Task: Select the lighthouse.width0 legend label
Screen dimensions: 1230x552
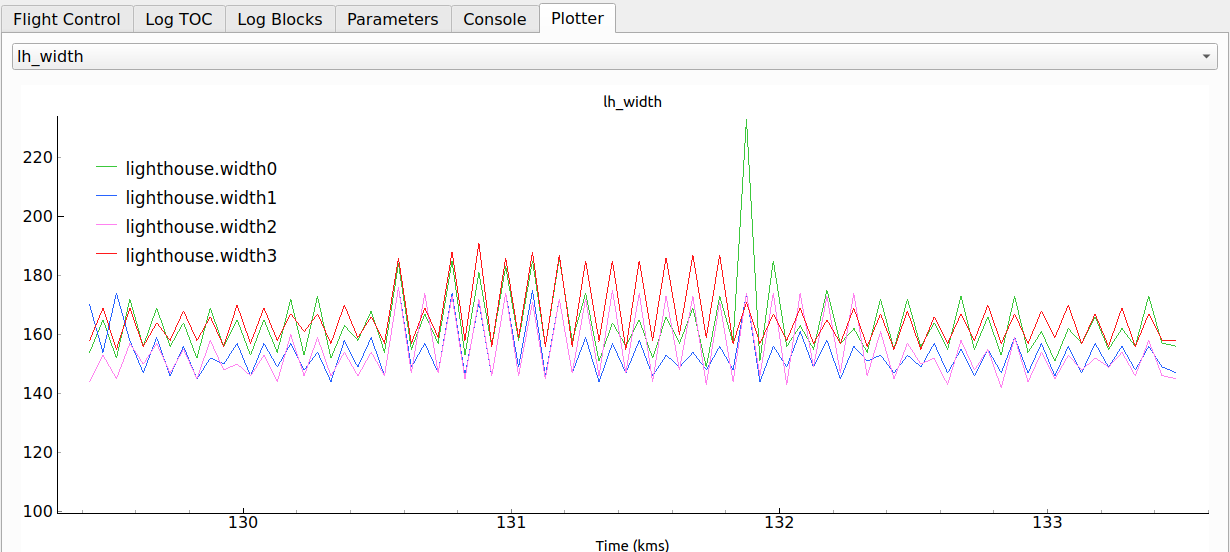Action: [x=200, y=169]
